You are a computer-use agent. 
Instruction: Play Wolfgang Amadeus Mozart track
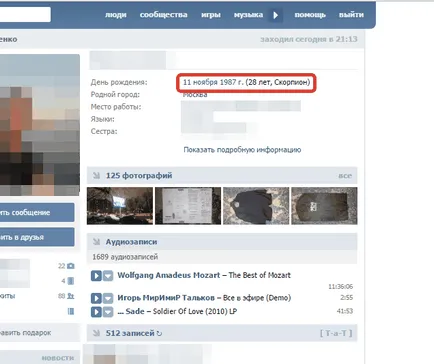coord(96,276)
